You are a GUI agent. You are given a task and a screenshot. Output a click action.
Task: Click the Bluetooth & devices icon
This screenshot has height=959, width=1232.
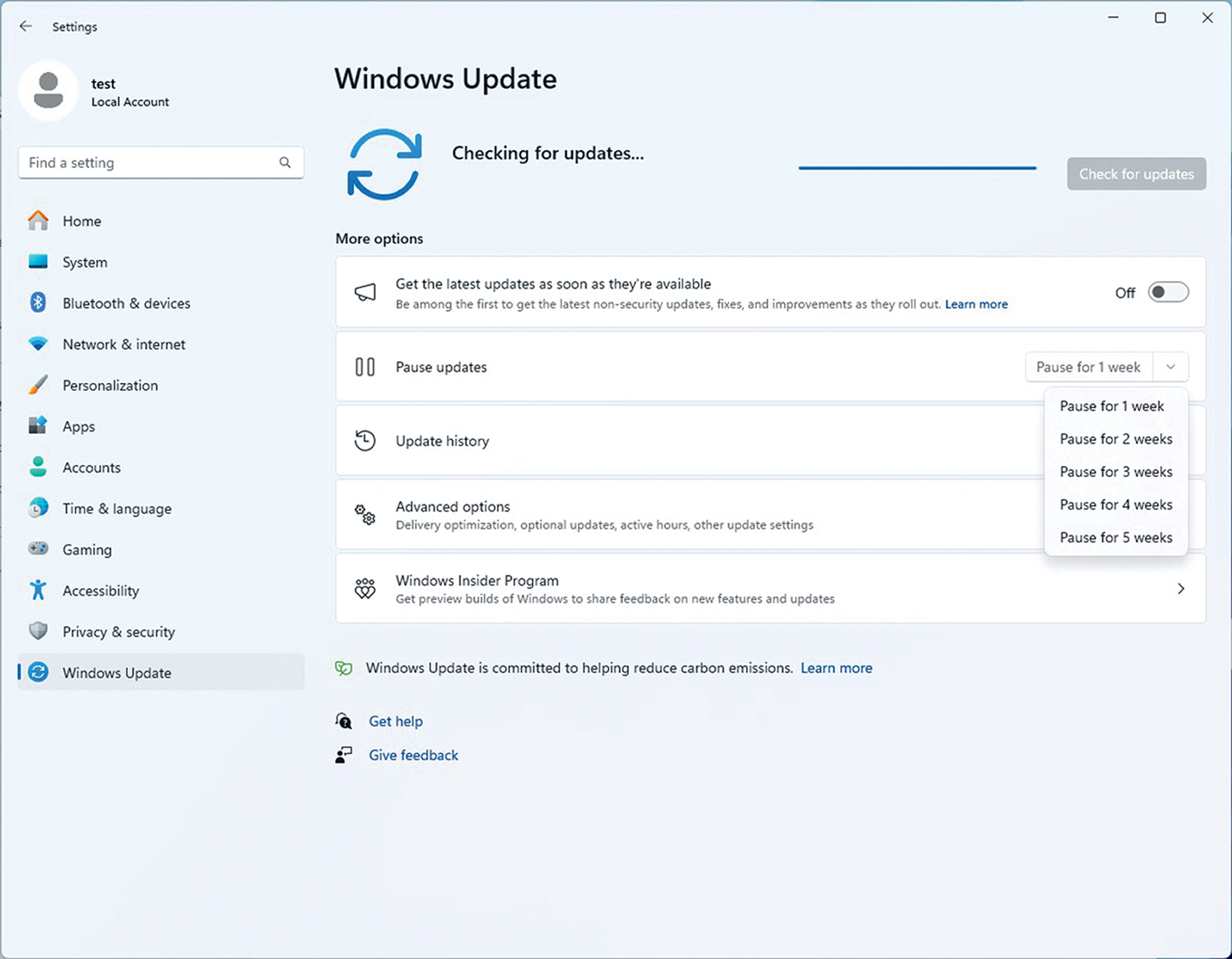coord(38,303)
